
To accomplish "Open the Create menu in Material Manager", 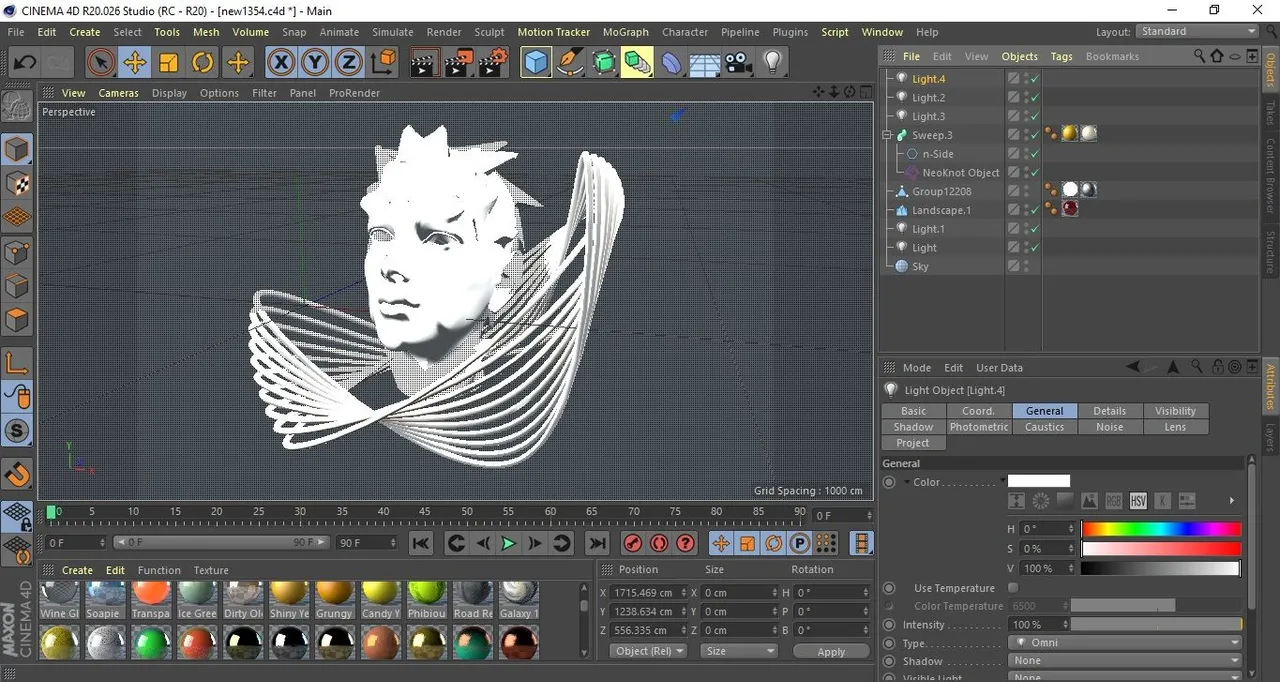I will (x=77, y=570).
